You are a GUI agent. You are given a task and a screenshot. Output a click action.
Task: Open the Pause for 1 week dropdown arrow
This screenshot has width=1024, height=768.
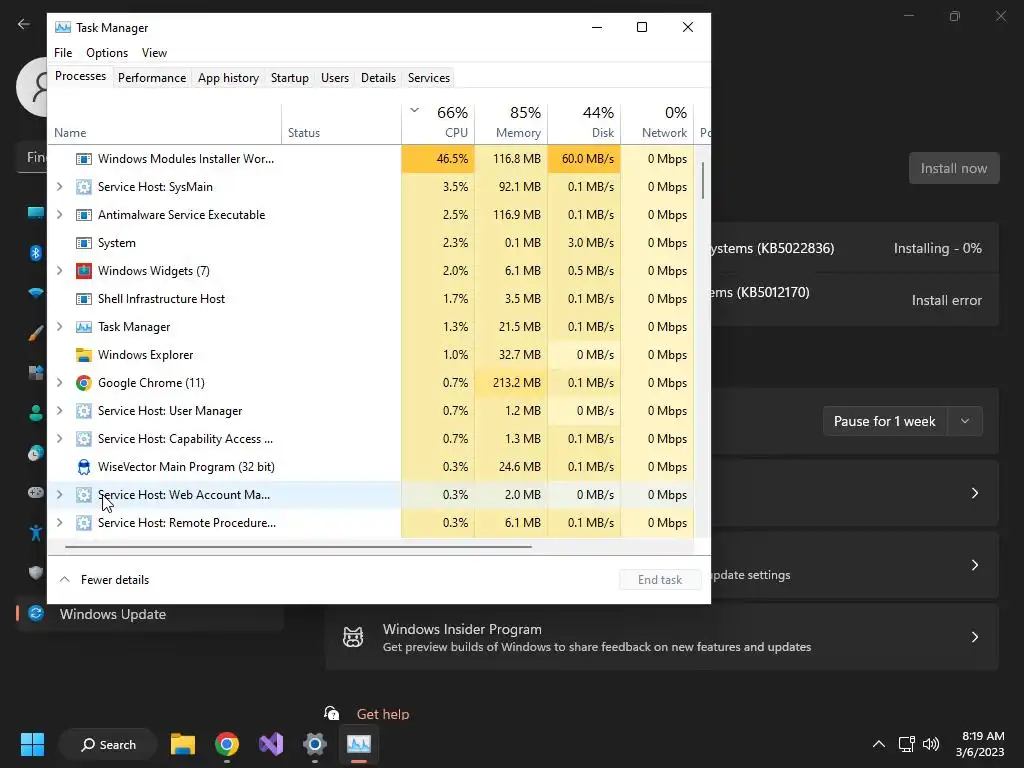(x=965, y=421)
